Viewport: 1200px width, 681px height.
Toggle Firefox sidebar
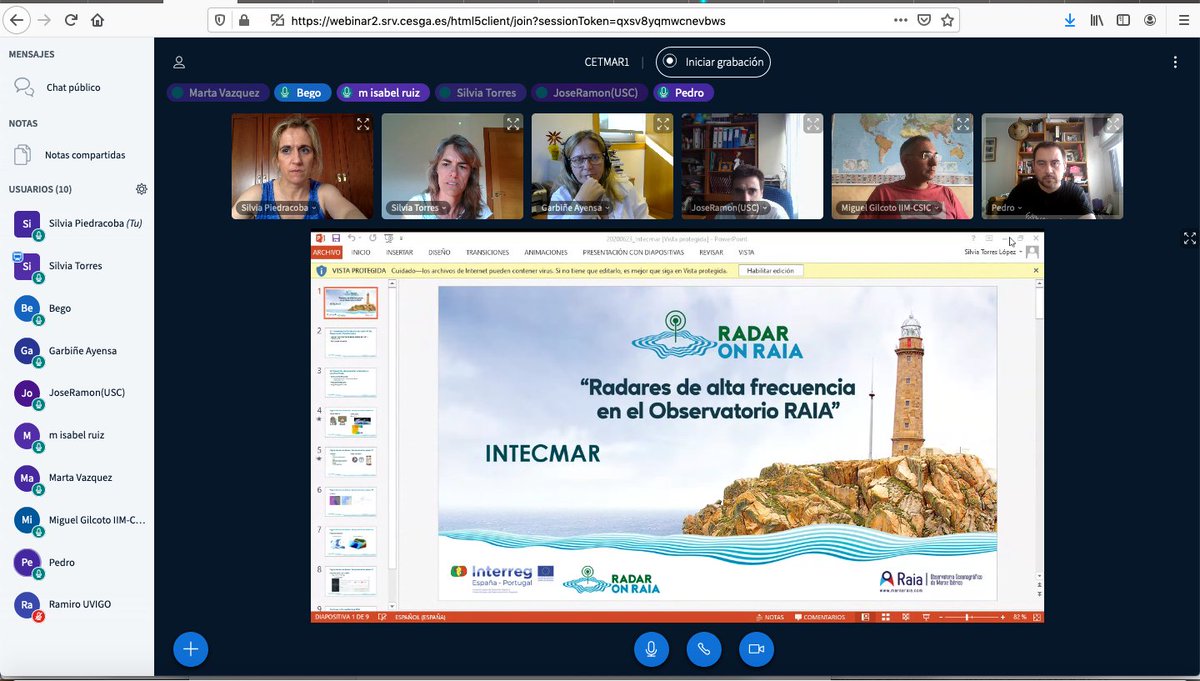tap(1124, 19)
